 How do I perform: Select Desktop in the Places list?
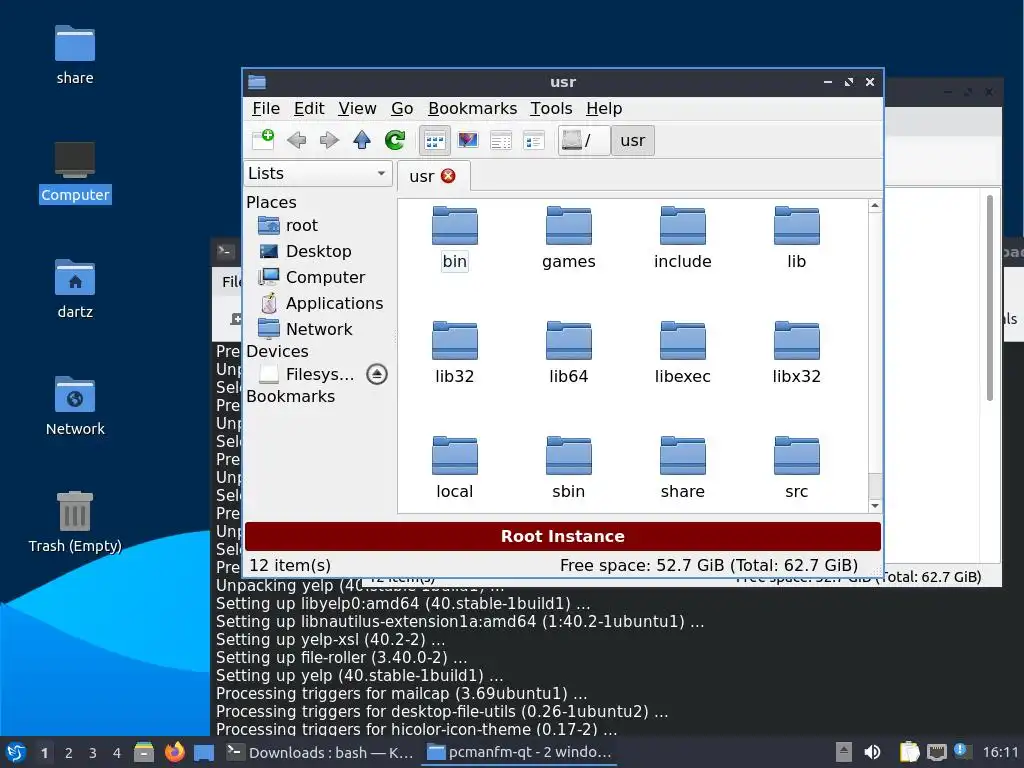click(x=318, y=251)
